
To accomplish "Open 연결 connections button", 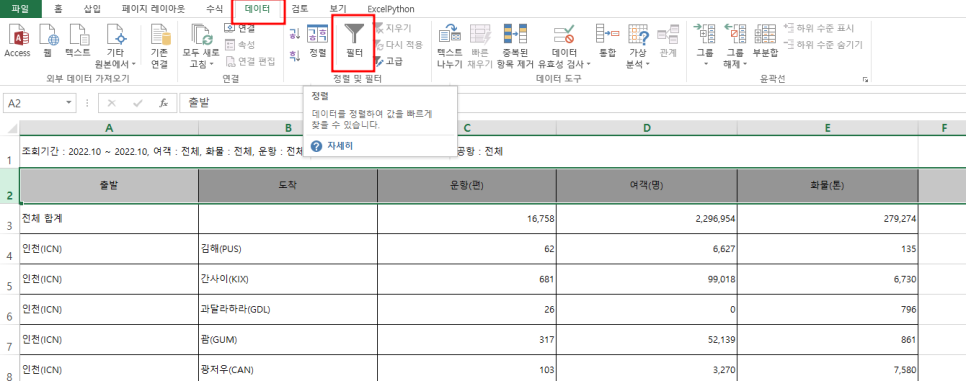I will pos(240,28).
